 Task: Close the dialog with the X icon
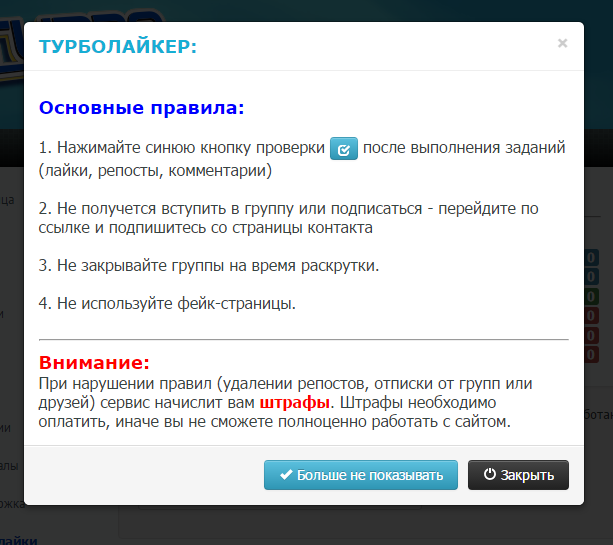click(x=562, y=43)
